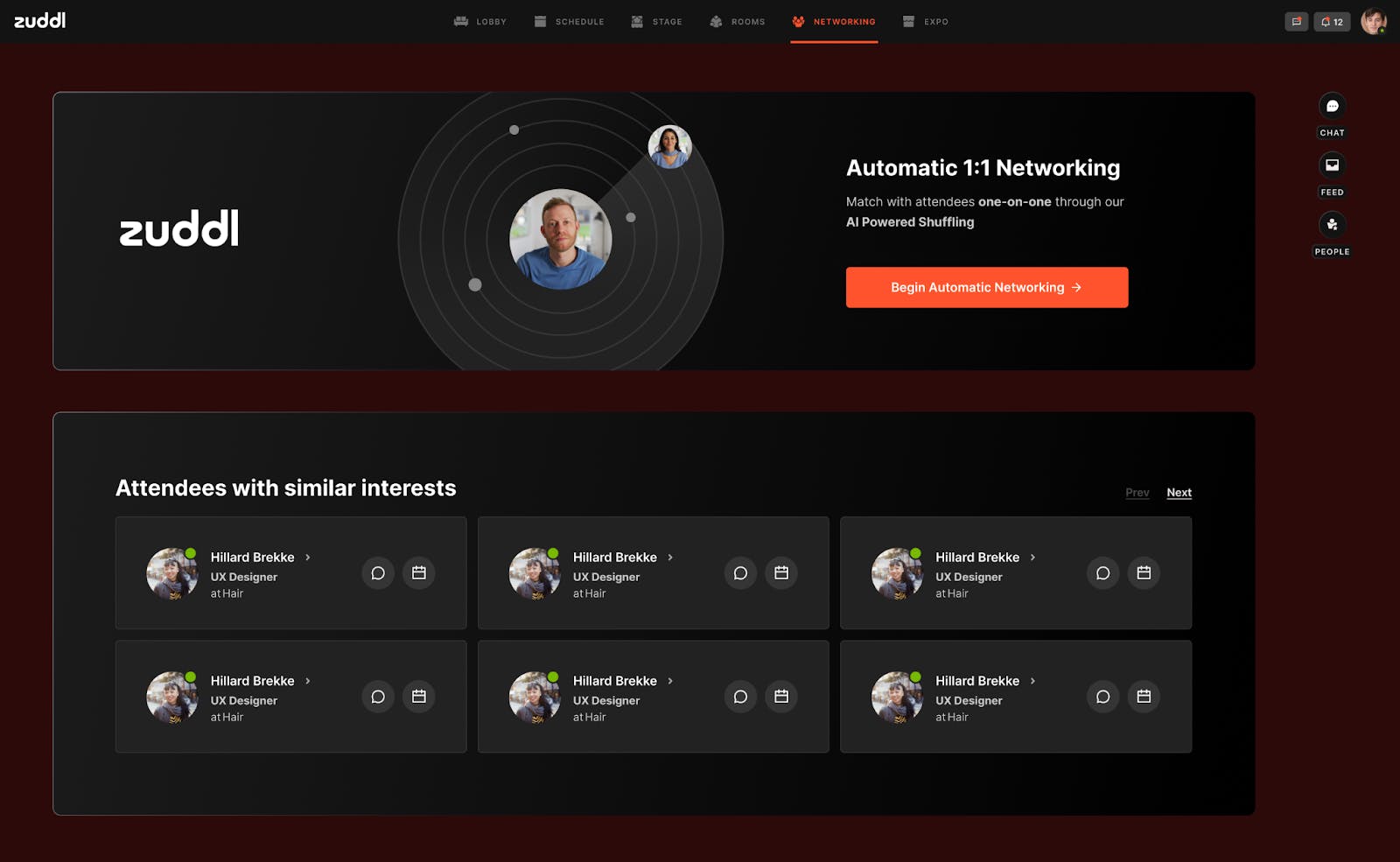
Task: Expand chevron beside name in bottom-right attendee card
Action: click(x=1032, y=681)
